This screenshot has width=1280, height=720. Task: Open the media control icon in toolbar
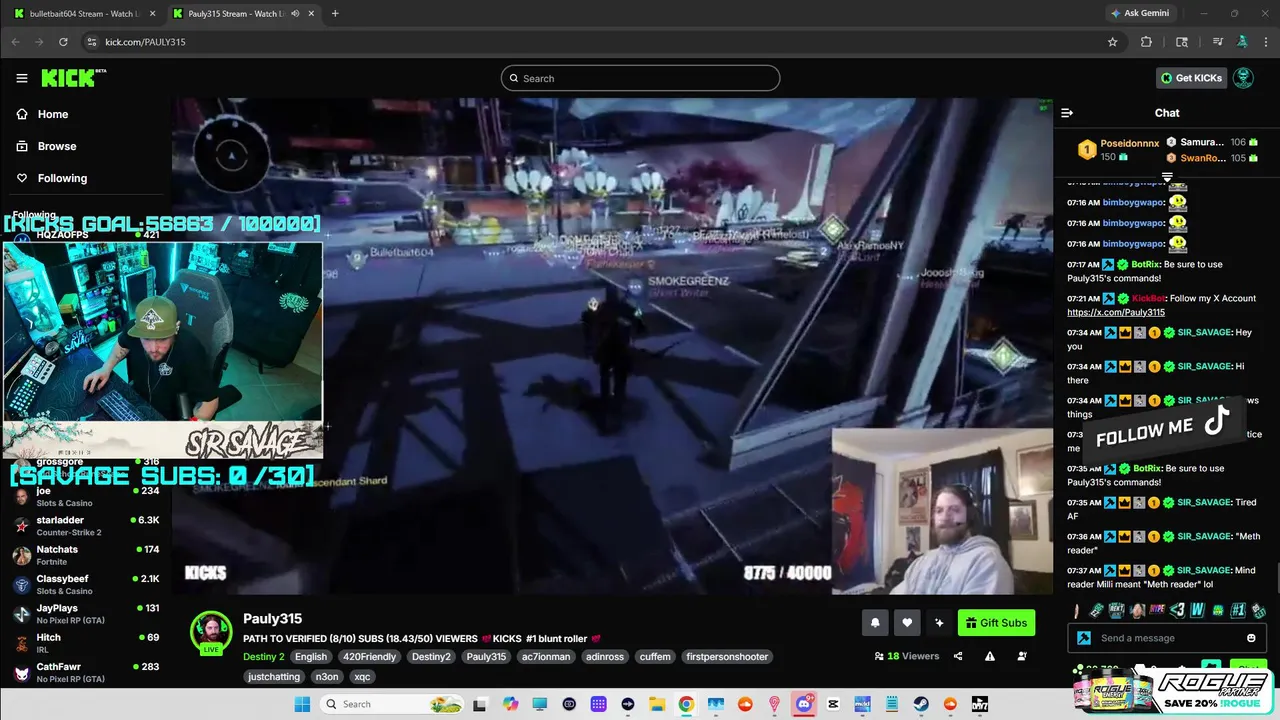click(1217, 42)
